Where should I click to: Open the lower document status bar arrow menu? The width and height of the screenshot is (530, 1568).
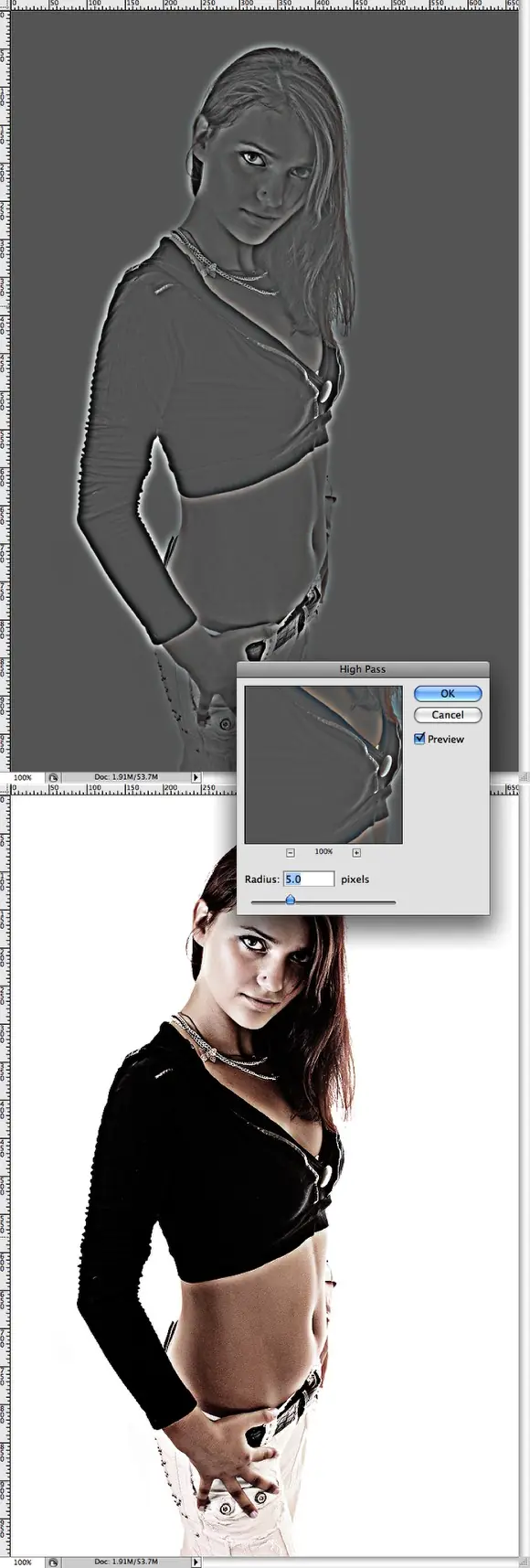point(195,1563)
